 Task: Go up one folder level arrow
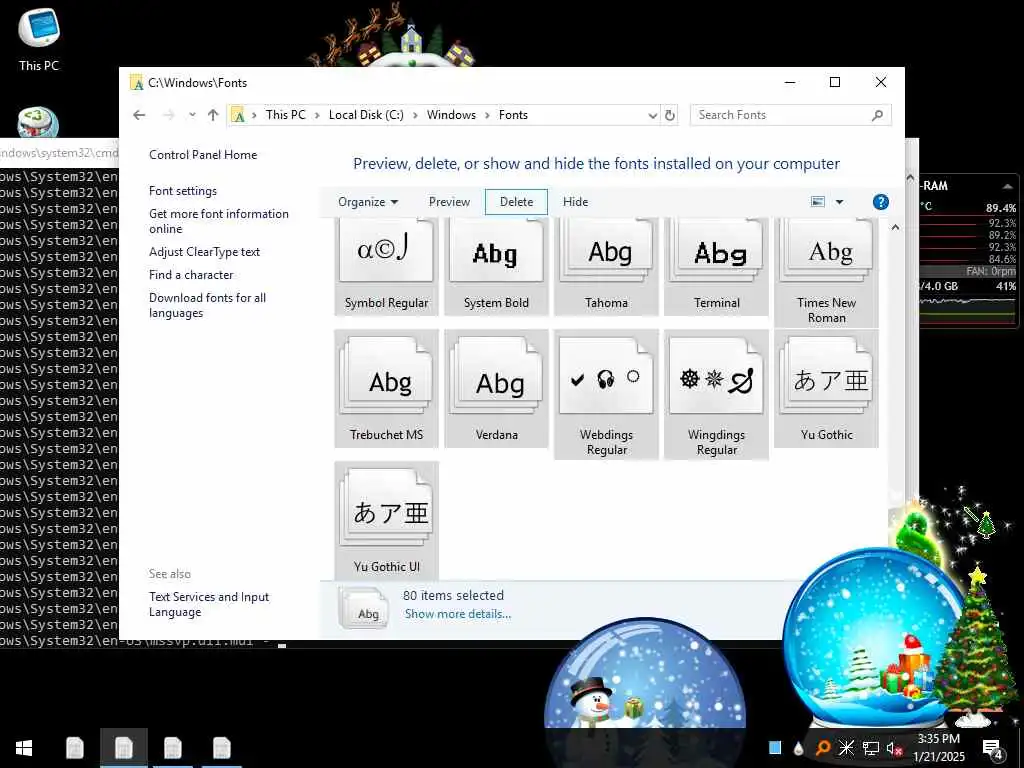(x=213, y=115)
